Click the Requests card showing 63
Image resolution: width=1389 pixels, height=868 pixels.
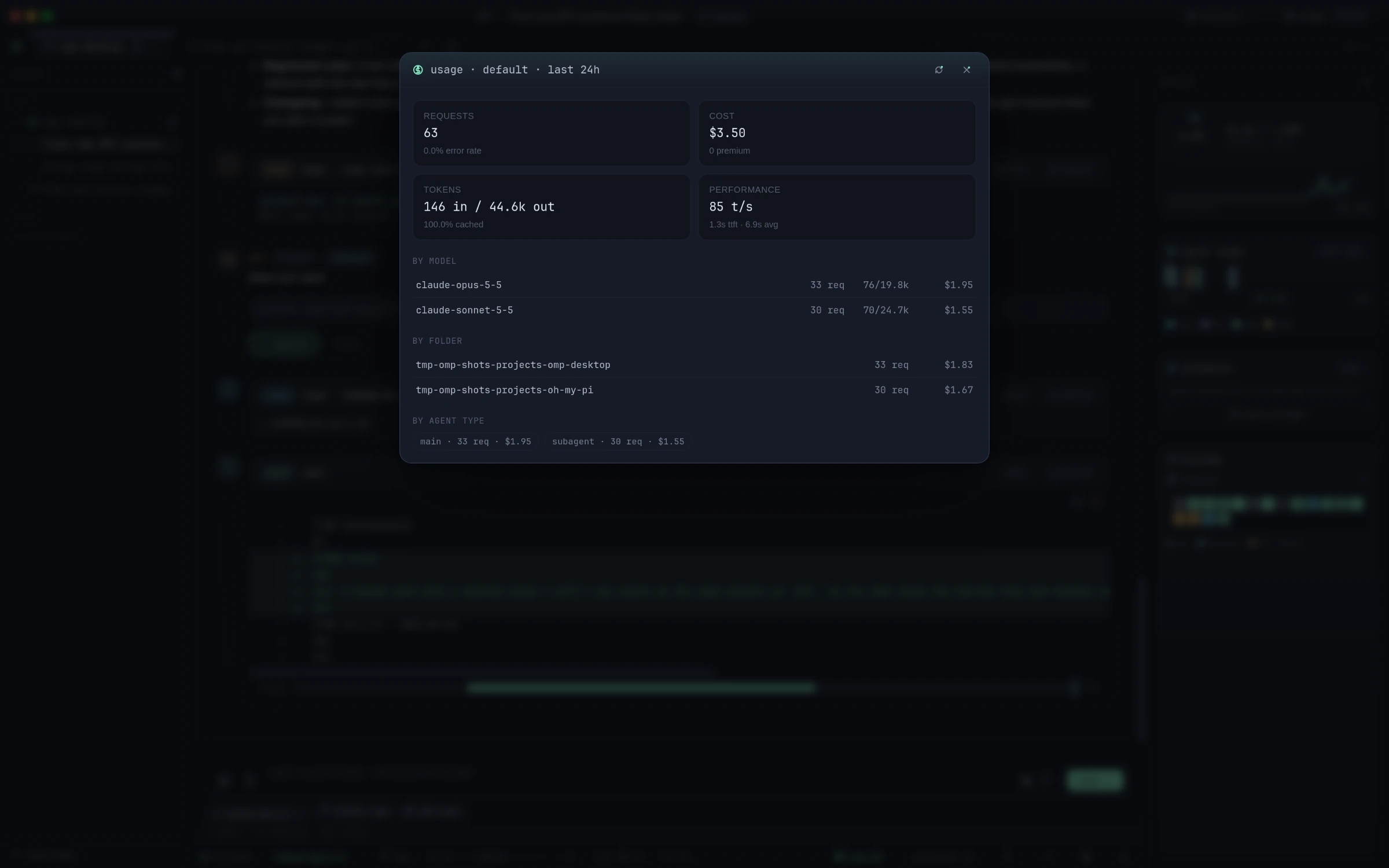(551, 133)
